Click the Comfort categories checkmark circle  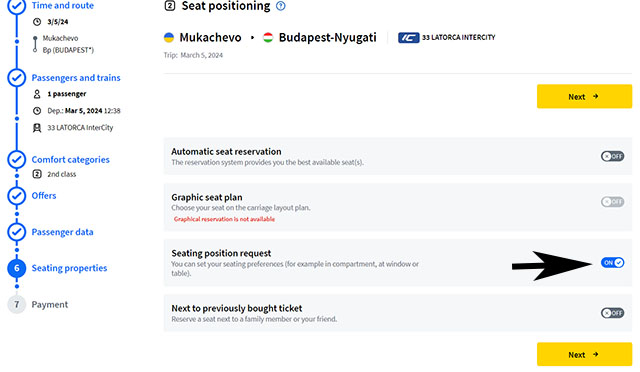click(17, 160)
